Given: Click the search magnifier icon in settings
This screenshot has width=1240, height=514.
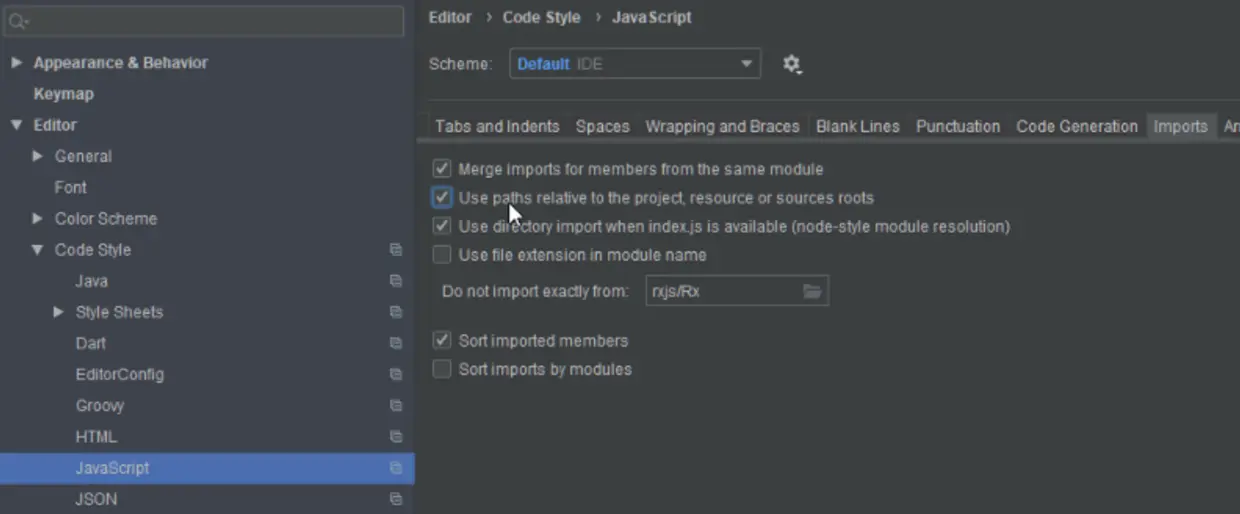Looking at the screenshot, I should 18,21.
